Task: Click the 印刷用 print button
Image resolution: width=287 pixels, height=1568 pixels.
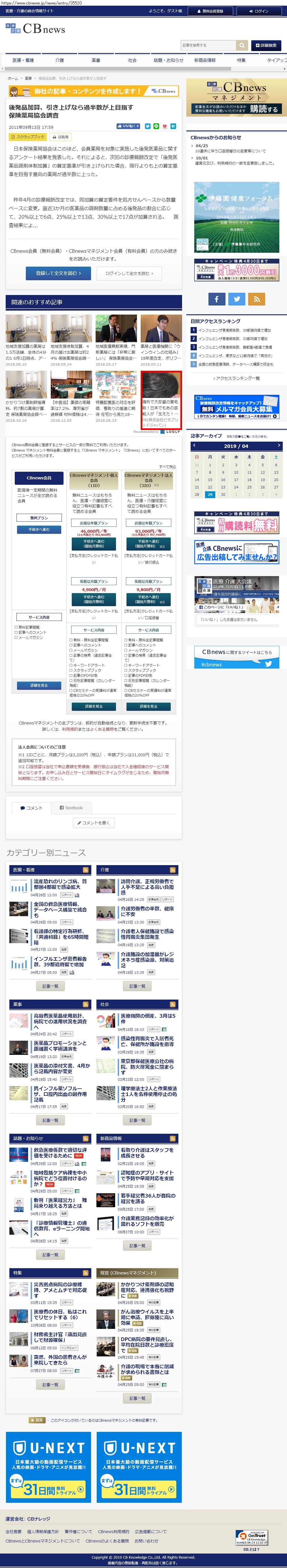Action: pyautogui.click(x=60, y=137)
